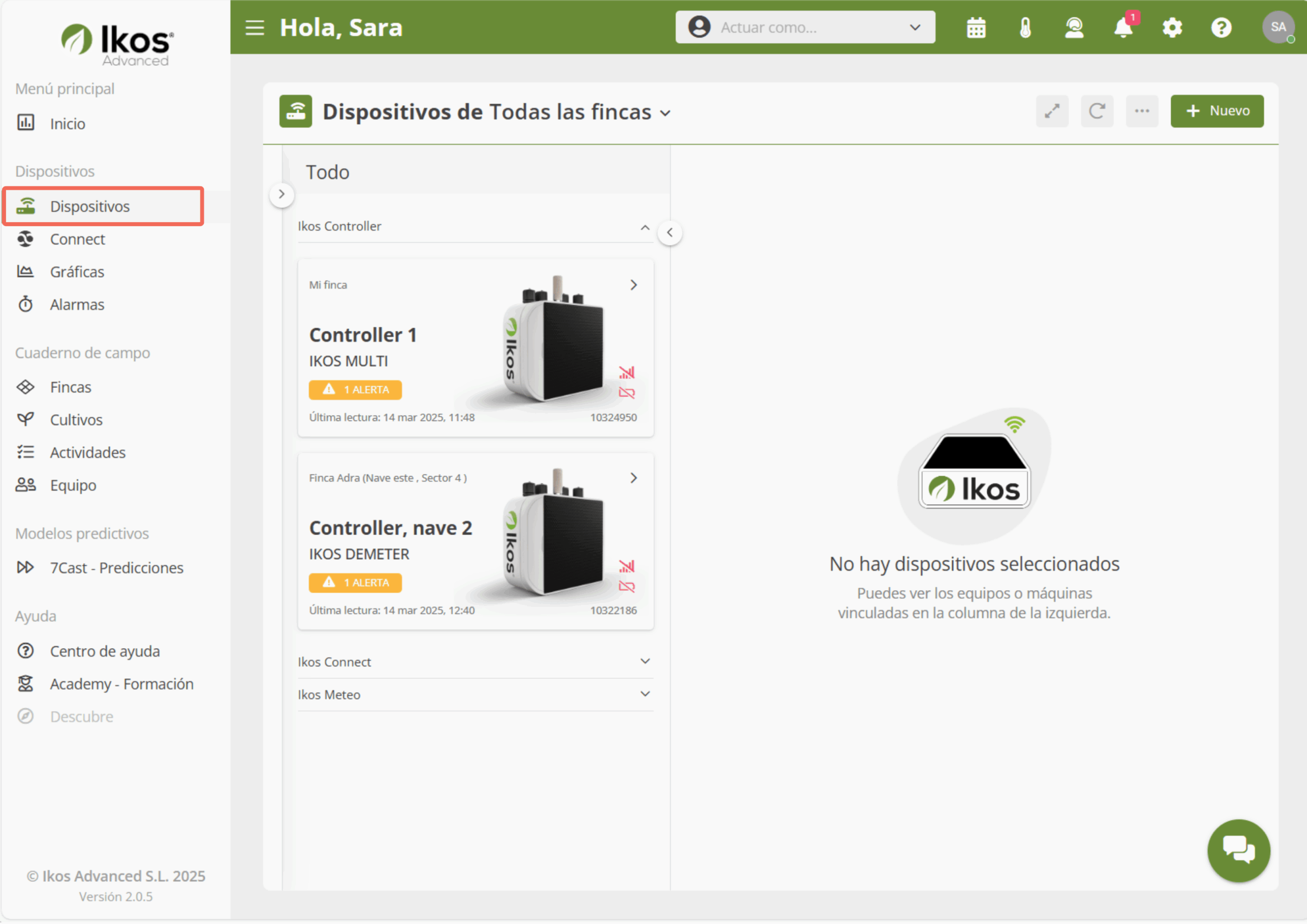Image resolution: width=1307 pixels, height=924 pixels.
Task: Click the Nuevo button
Action: pyautogui.click(x=1217, y=111)
